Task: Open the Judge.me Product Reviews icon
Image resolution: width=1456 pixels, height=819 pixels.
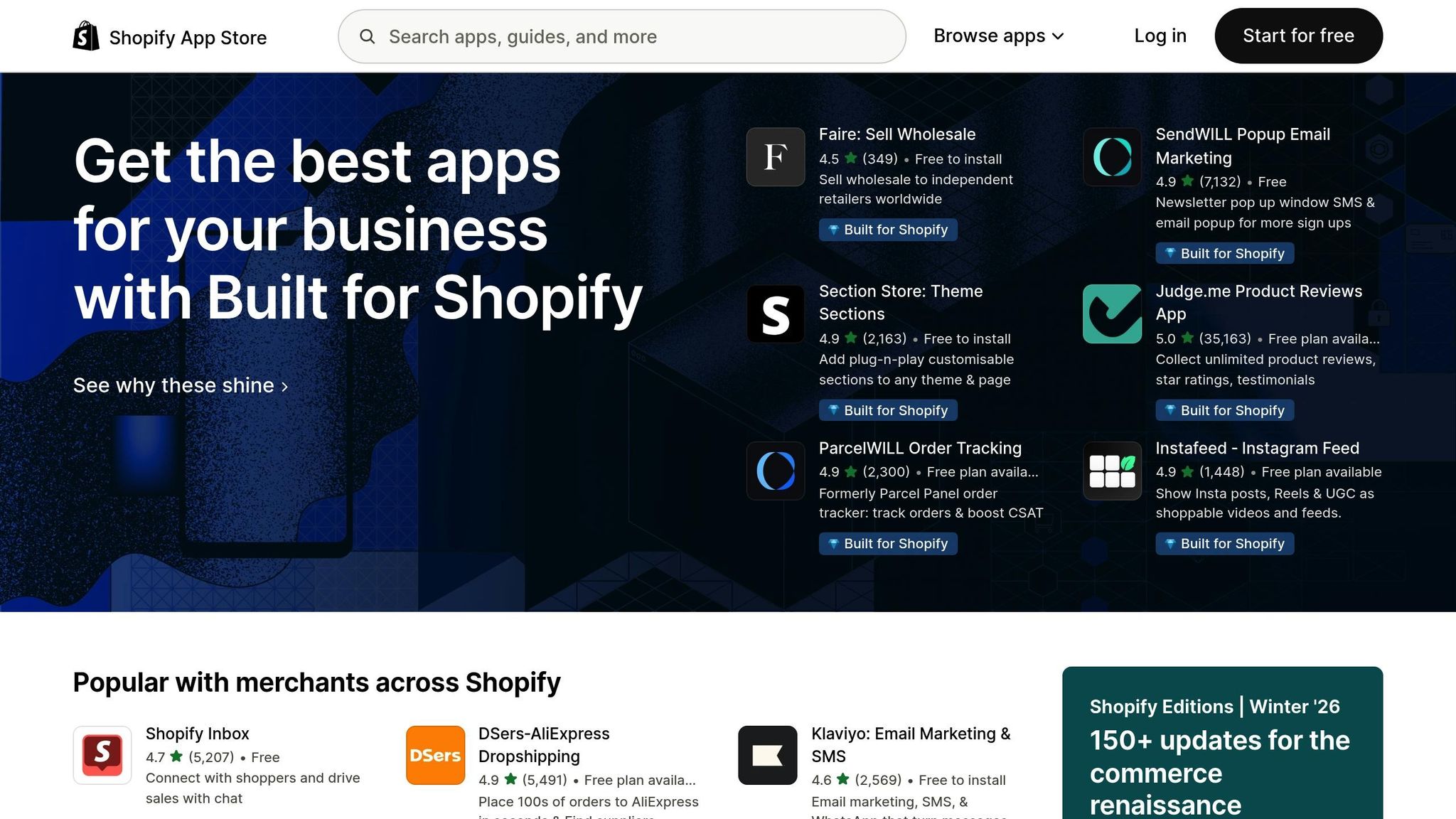Action: pyautogui.click(x=1112, y=314)
